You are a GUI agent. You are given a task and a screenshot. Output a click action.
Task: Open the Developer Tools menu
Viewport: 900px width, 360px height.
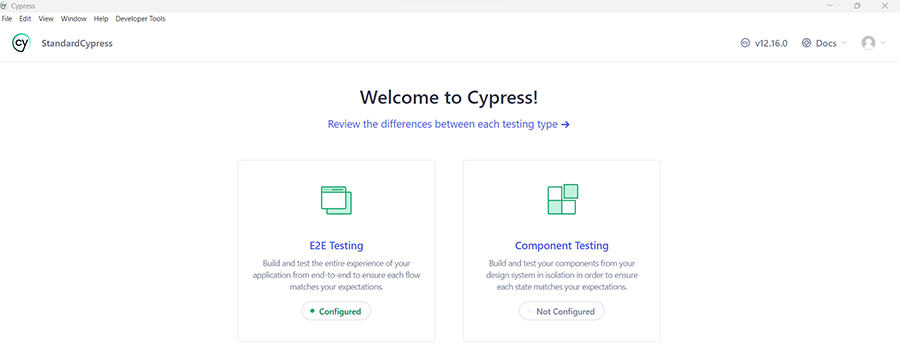[x=140, y=19]
